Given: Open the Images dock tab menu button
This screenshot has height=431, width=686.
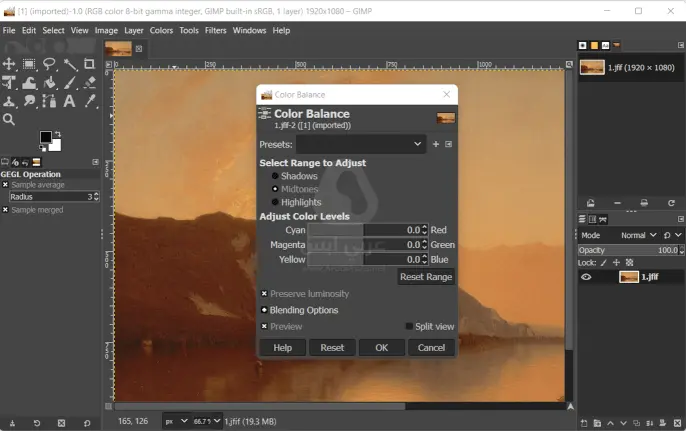Looking at the screenshot, I should coord(680,45).
